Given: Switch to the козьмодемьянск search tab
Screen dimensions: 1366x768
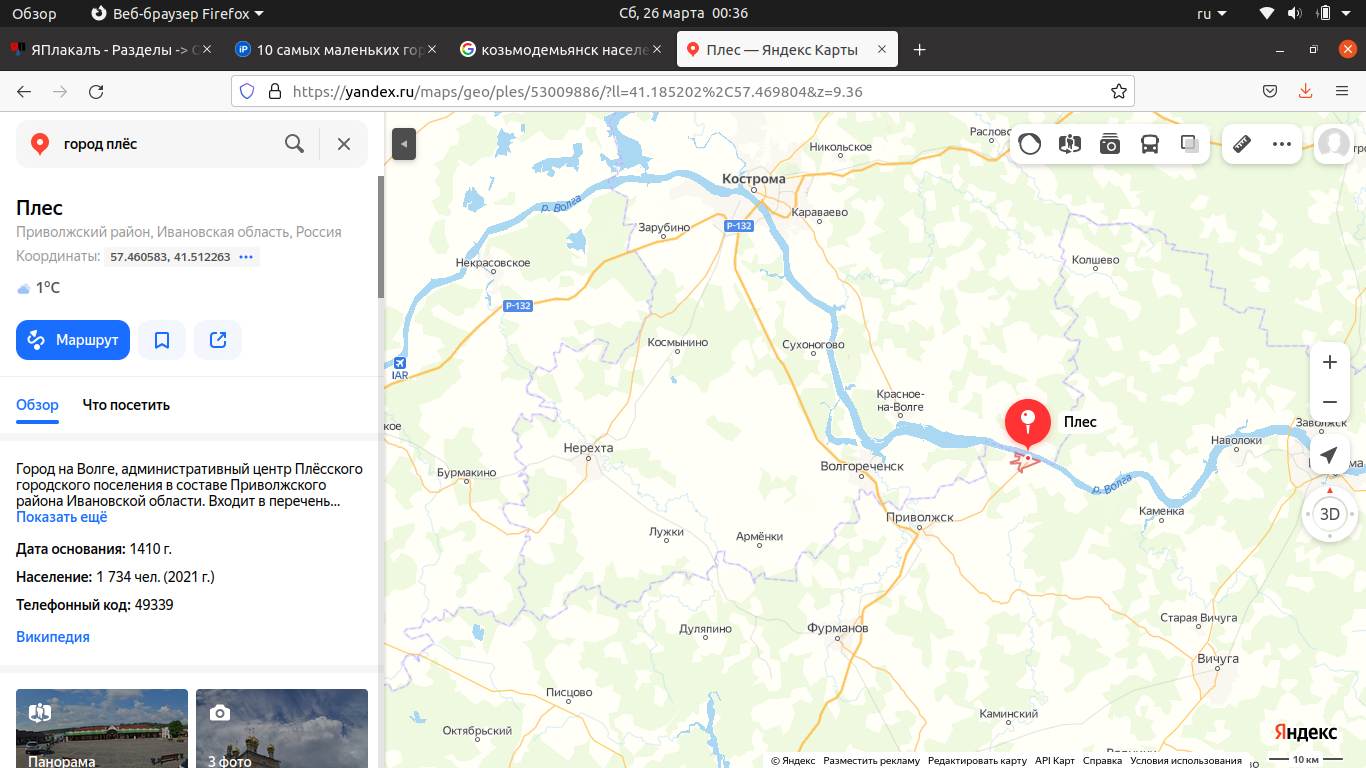Looking at the screenshot, I should pyautogui.click(x=562, y=50).
